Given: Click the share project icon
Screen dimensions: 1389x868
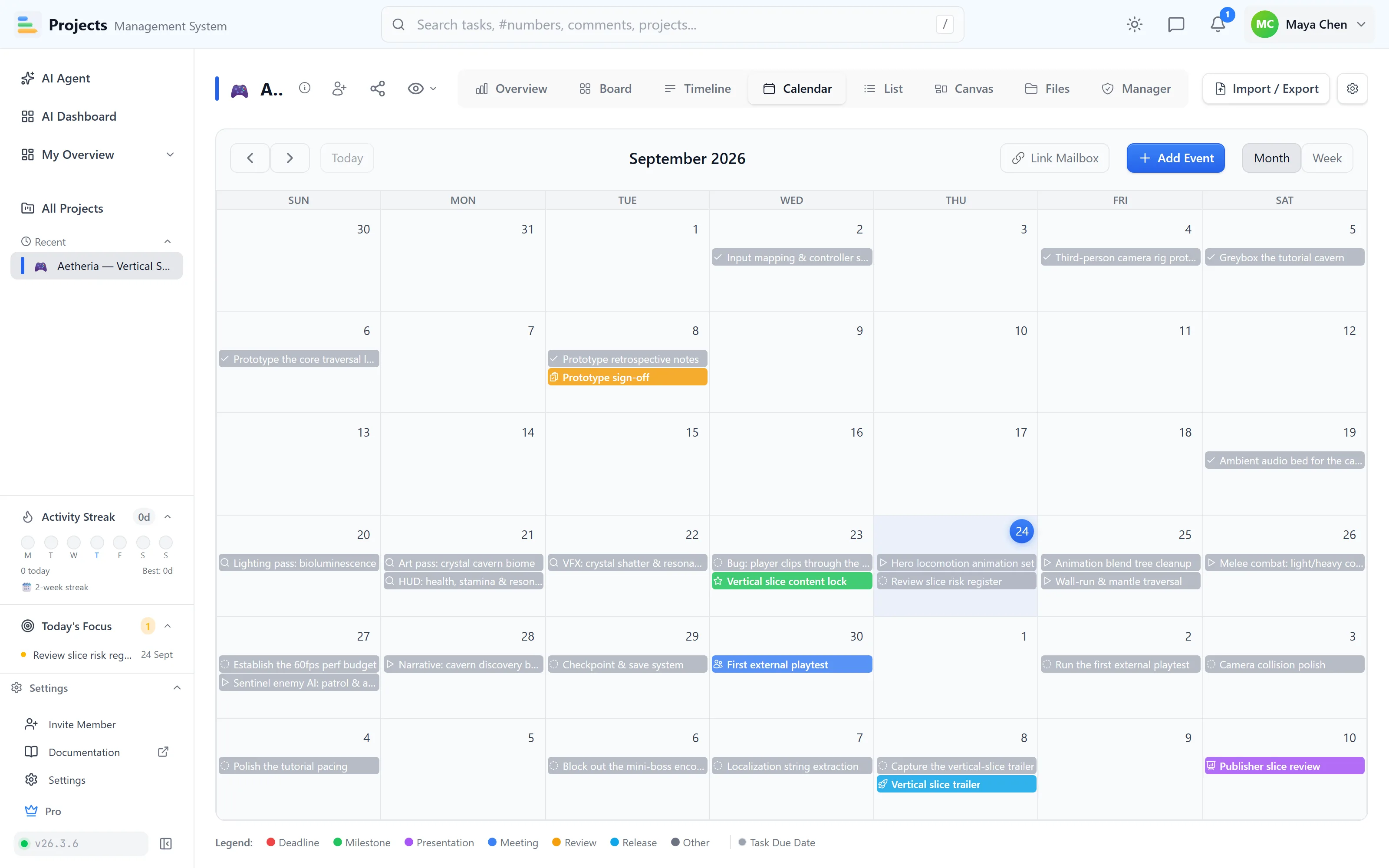Looking at the screenshot, I should (378, 89).
